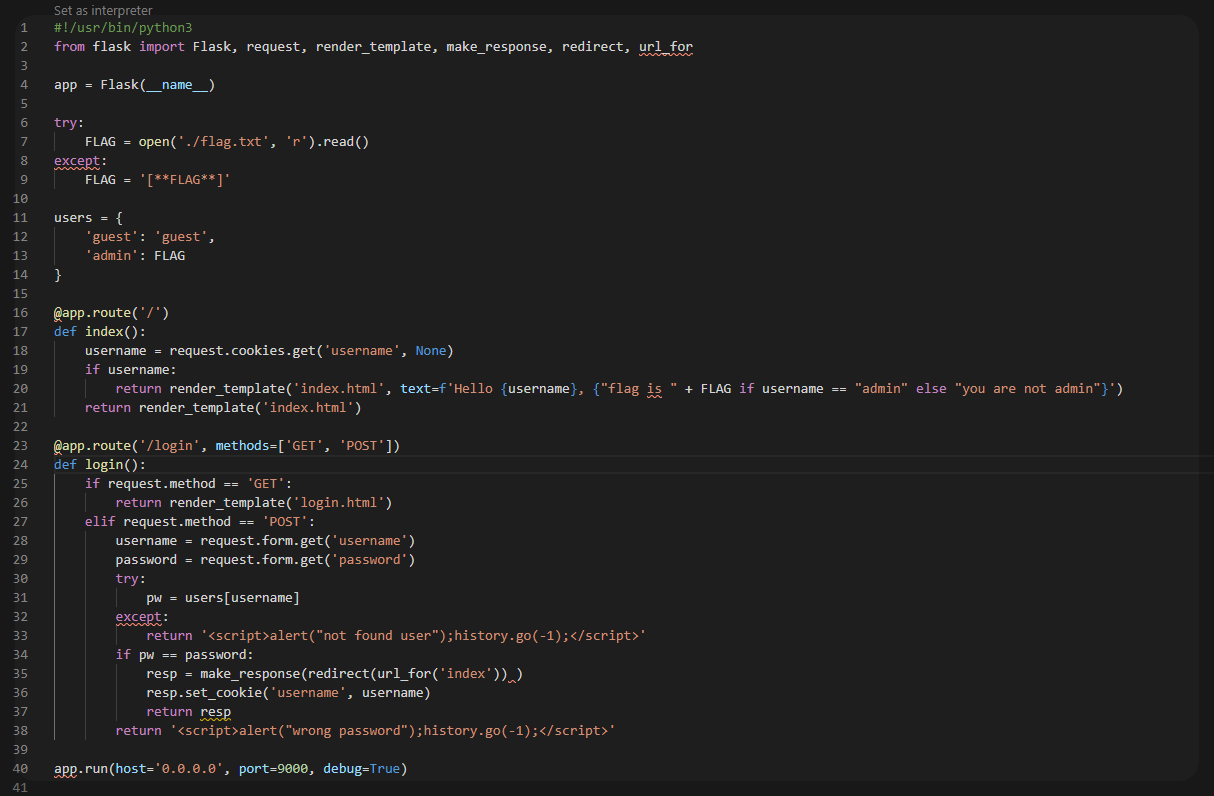Click the 'try:' keyword on line 6
This screenshot has height=796, width=1214.
[69, 123]
